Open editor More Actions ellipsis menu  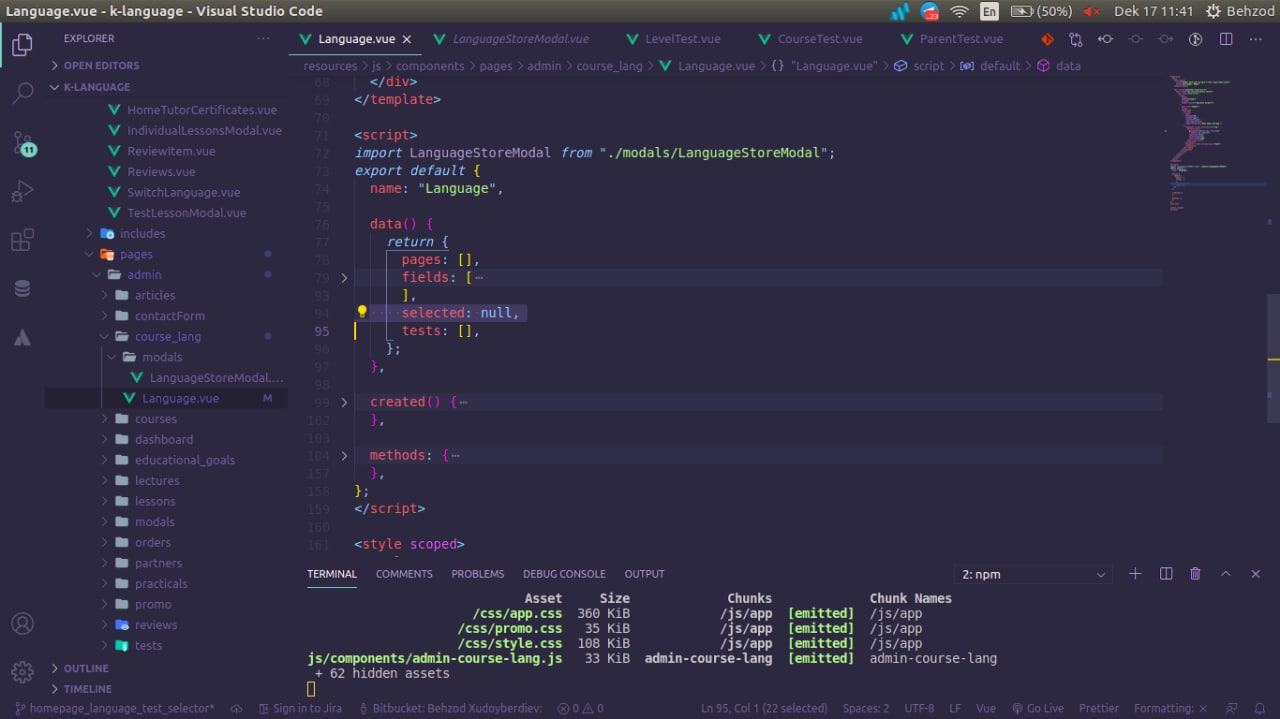tap(1256, 39)
